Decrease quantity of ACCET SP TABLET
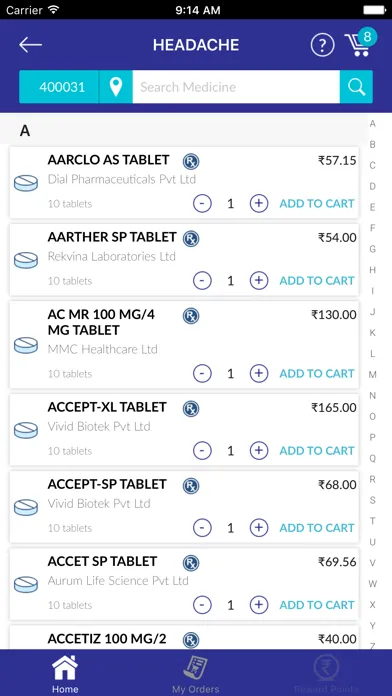The height and width of the screenshot is (696, 392). click(x=202, y=605)
